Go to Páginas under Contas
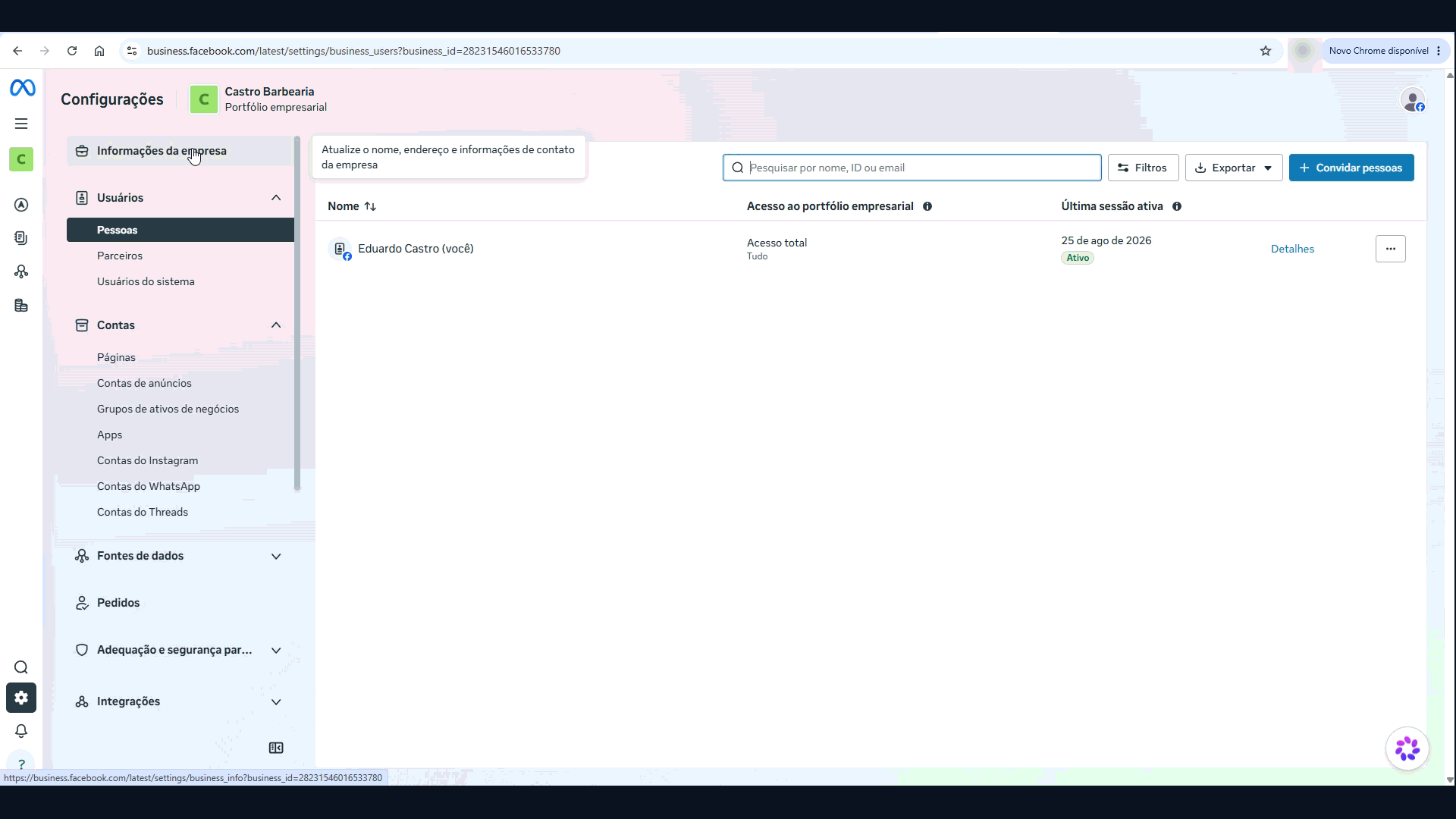1456x819 pixels. [x=116, y=357]
